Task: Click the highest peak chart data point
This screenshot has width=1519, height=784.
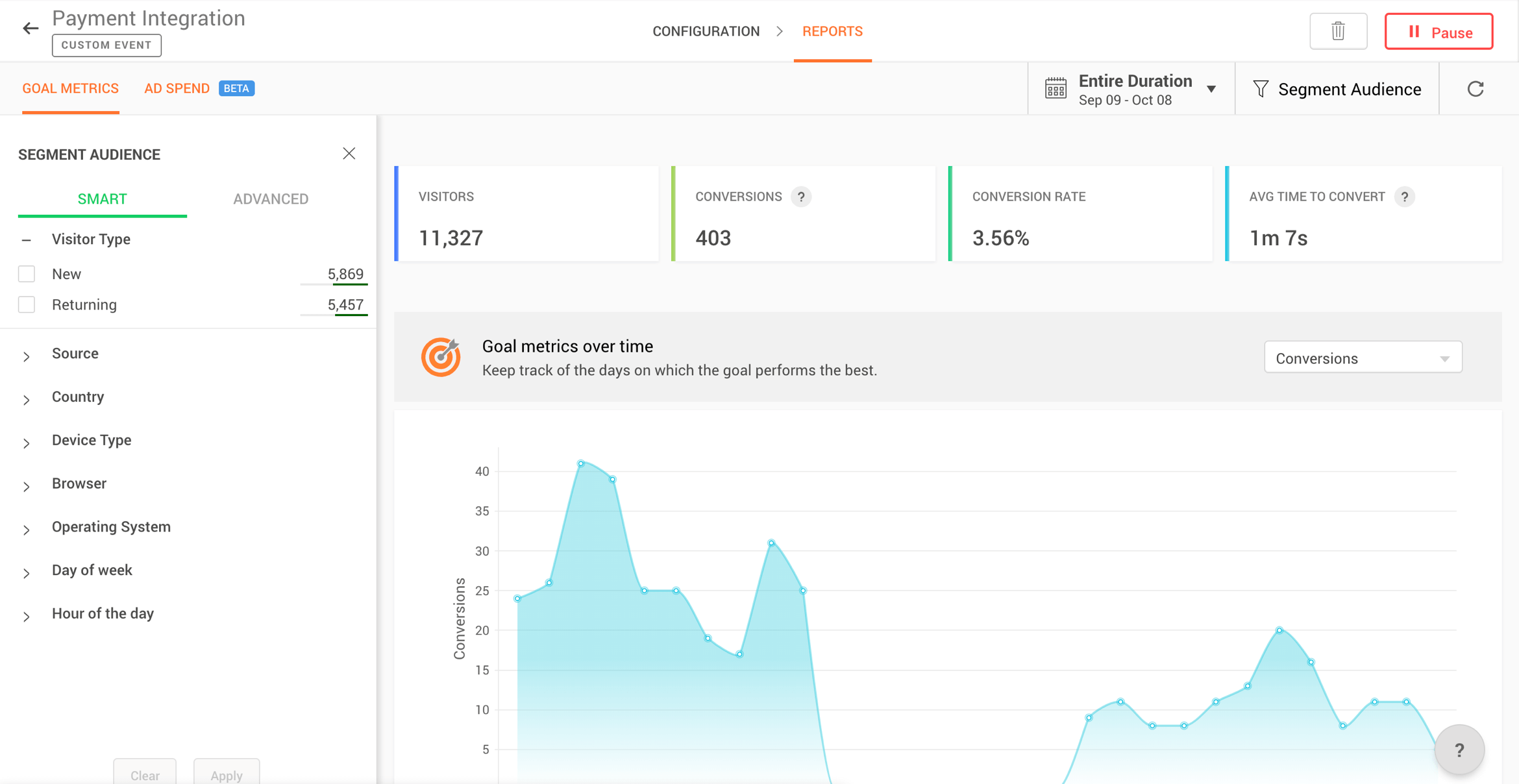Action: click(x=581, y=463)
